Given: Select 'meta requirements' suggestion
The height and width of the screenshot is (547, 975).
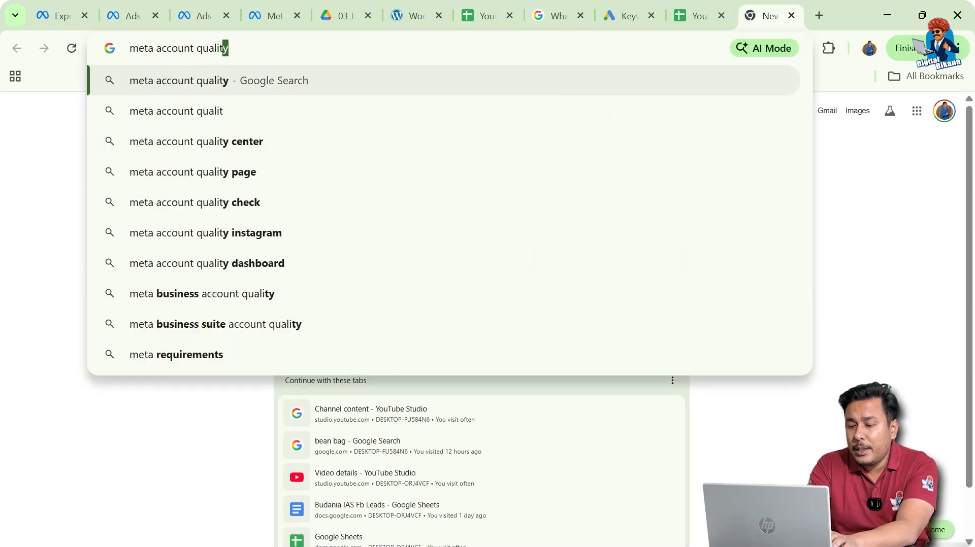Looking at the screenshot, I should coord(444,354).
